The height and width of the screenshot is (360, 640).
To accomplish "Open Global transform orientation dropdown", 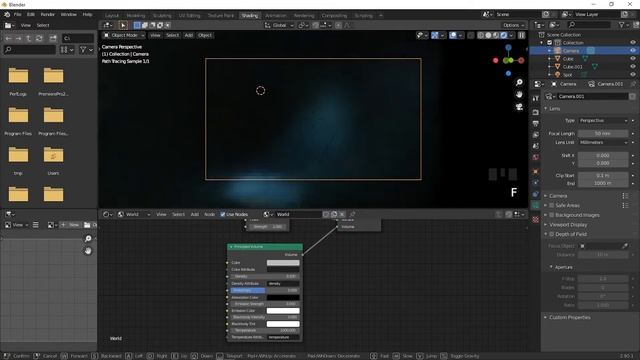I will tap(279, 25).
